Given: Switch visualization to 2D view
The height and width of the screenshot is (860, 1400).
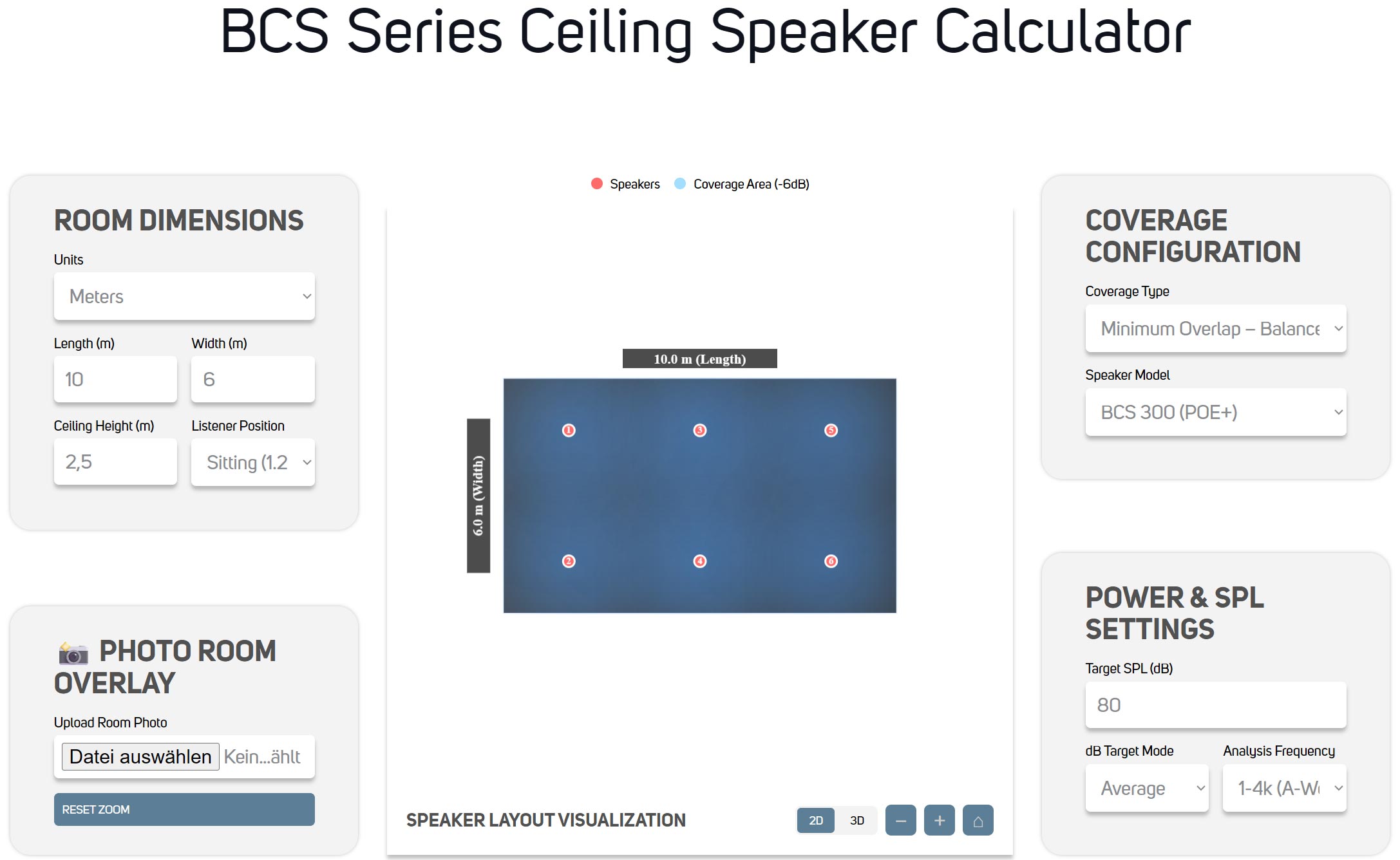Looking at the screenshot, I should [816, 820].
